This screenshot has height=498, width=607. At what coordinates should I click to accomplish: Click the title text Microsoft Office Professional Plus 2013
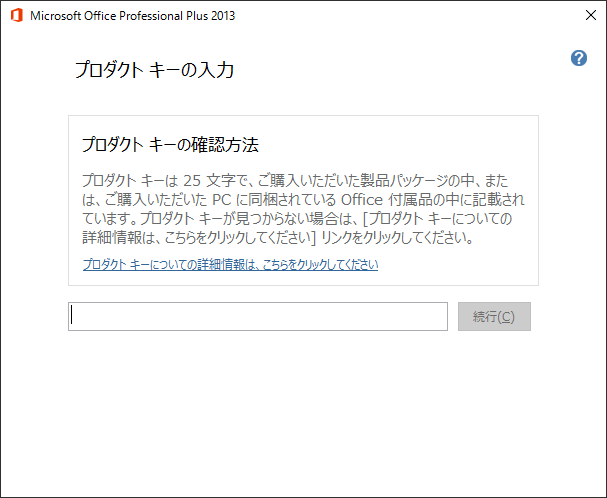(x=132, y=15)
